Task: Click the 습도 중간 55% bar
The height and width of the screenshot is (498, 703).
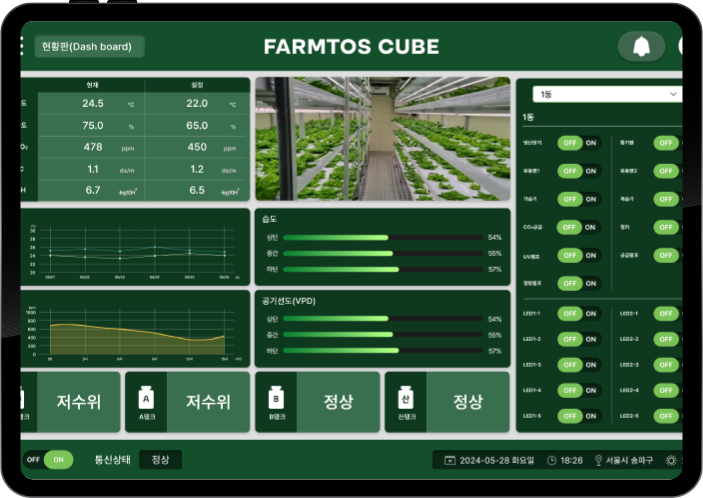Action: pos(383,254)
